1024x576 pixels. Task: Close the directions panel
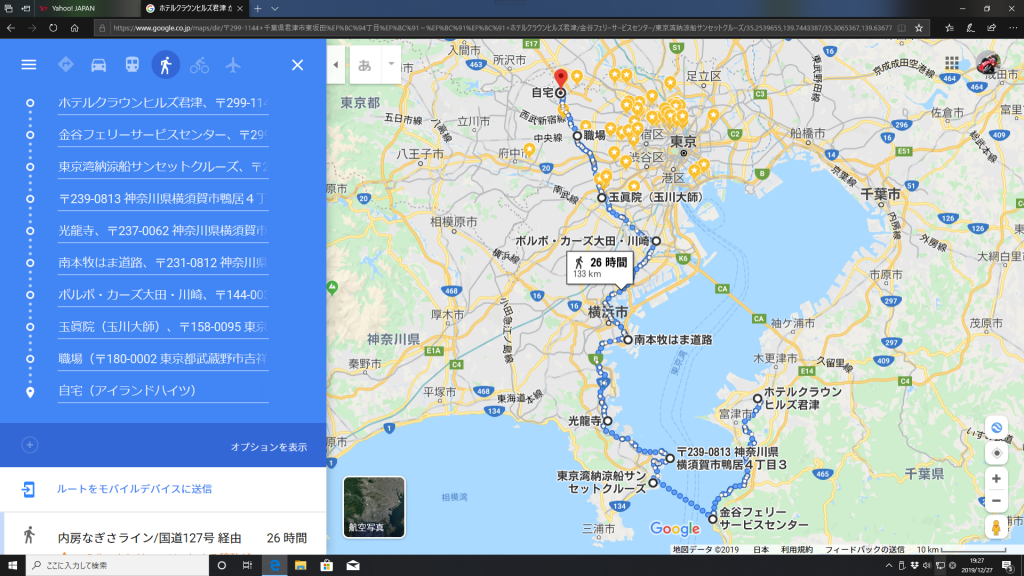click(297, 65)
